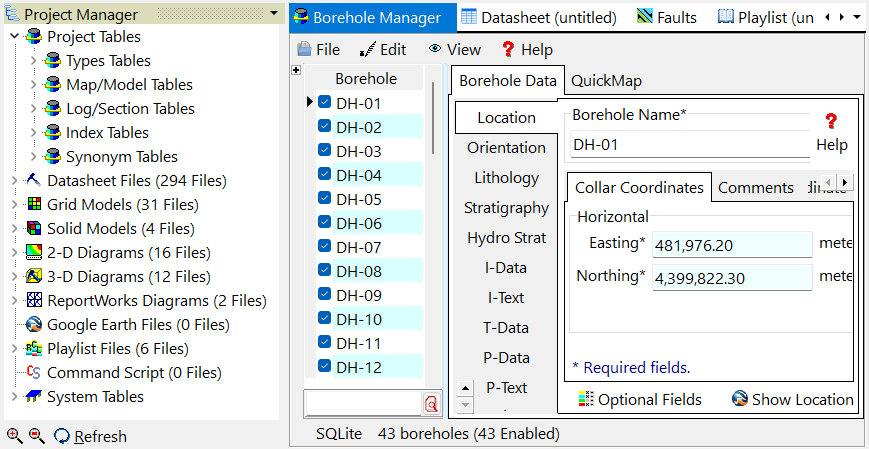Open the Faults tab
This screenshot has height=449, width=869.
click(666, 17)
